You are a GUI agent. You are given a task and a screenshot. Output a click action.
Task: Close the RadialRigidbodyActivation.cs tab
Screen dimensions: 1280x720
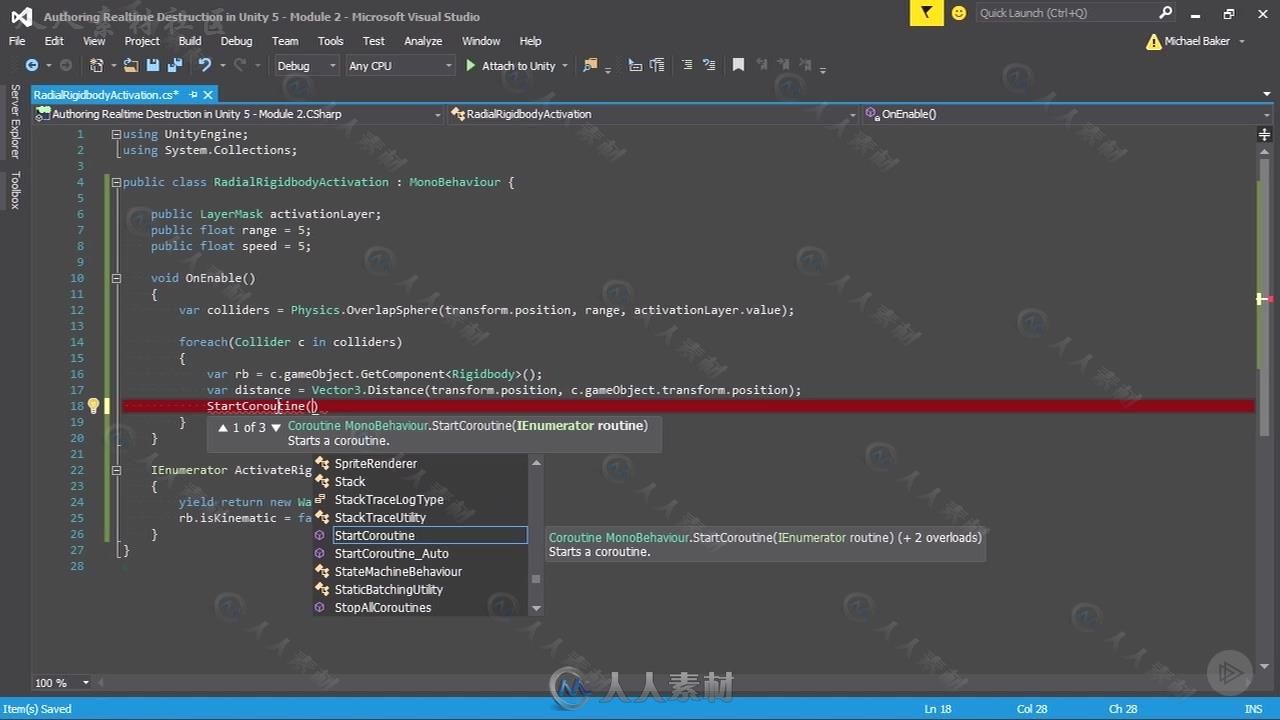tap(208, 95)
